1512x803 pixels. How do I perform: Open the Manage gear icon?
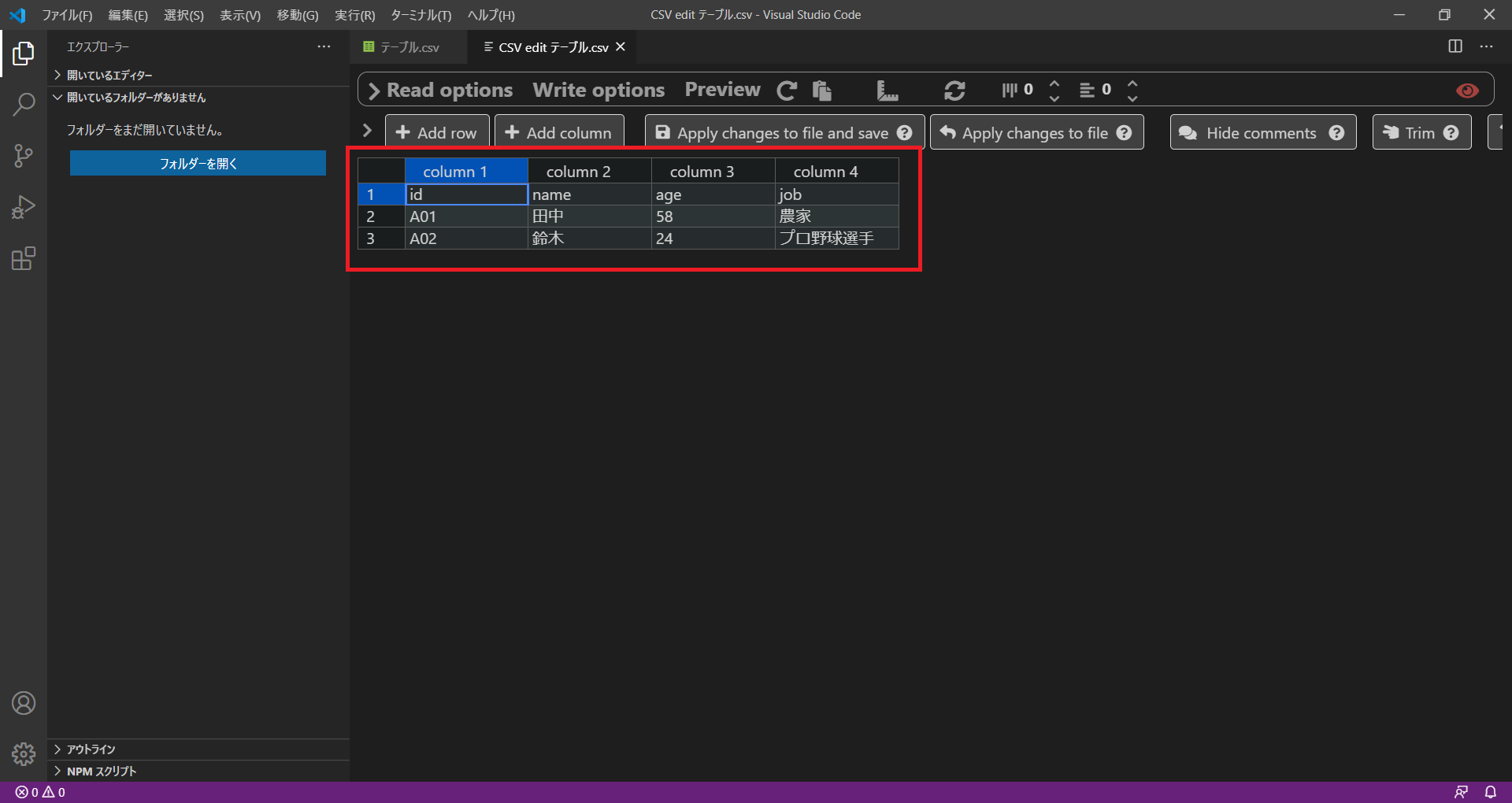(24, 754)
